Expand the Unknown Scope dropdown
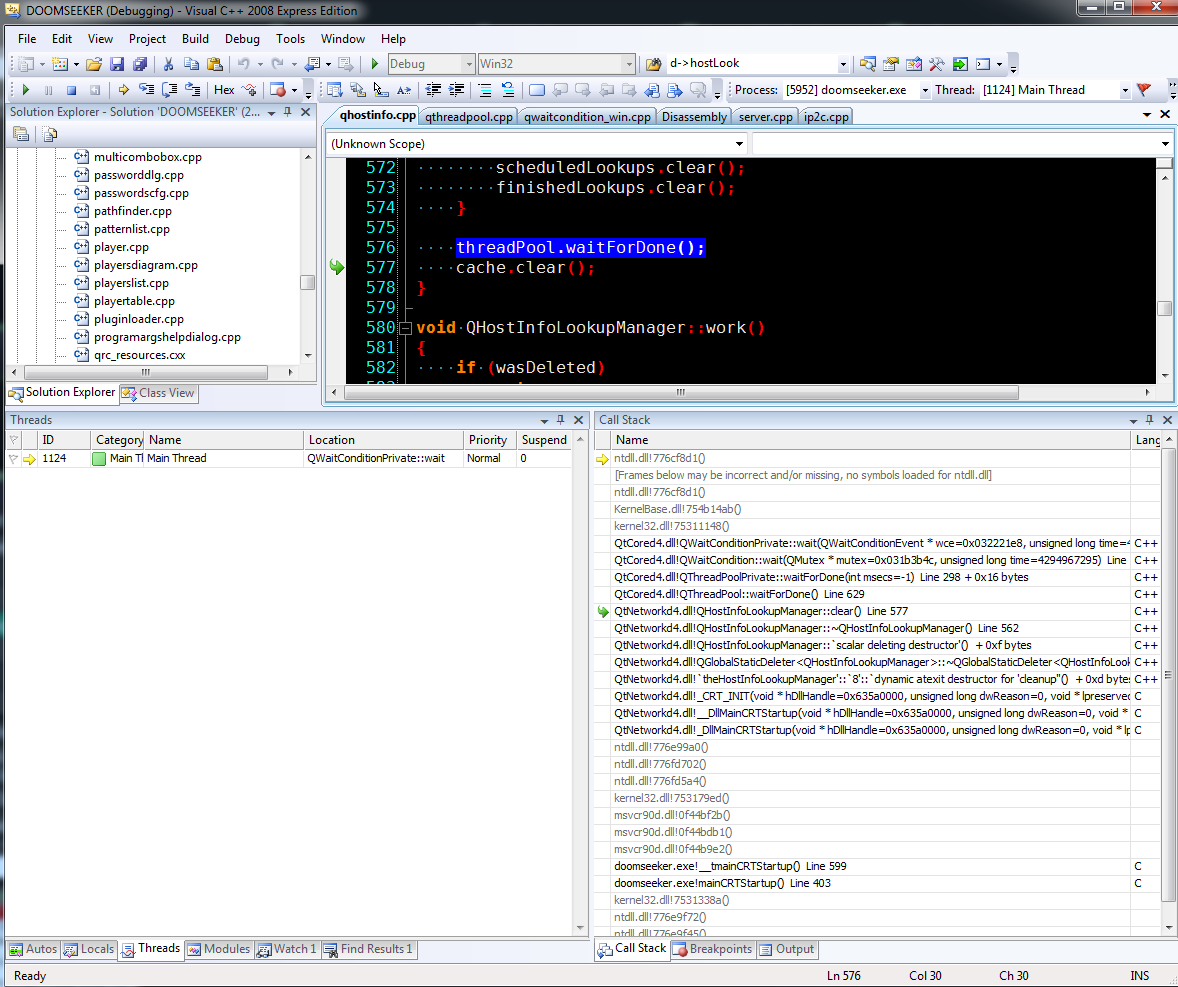This screenshot has height=987, width=1178. coord(739,144)
